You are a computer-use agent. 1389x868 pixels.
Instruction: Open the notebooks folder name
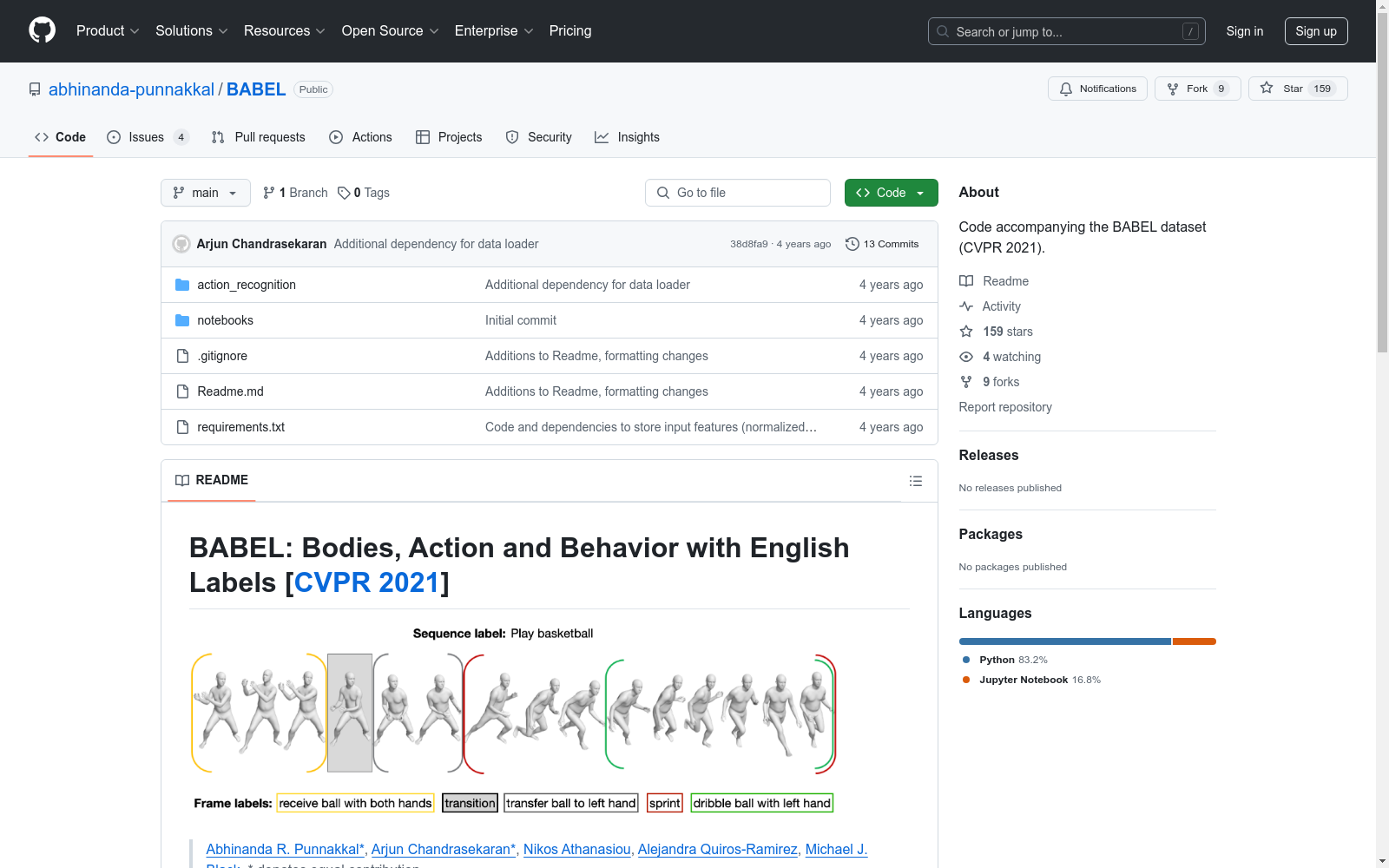226,320
